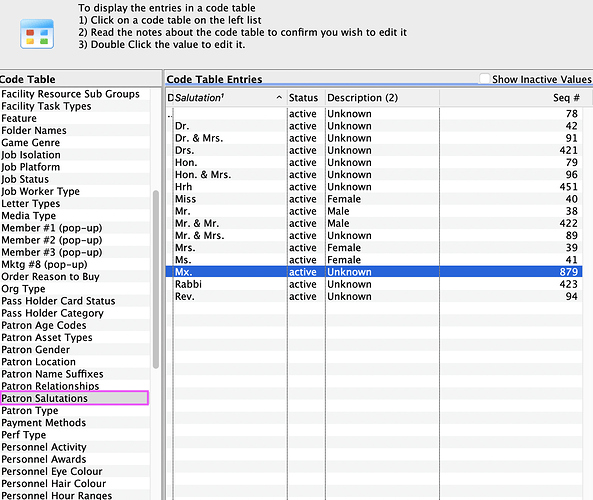Open the Payment Methods code table
The width and height of the screenshot is (593, 500).
point(75,422)
